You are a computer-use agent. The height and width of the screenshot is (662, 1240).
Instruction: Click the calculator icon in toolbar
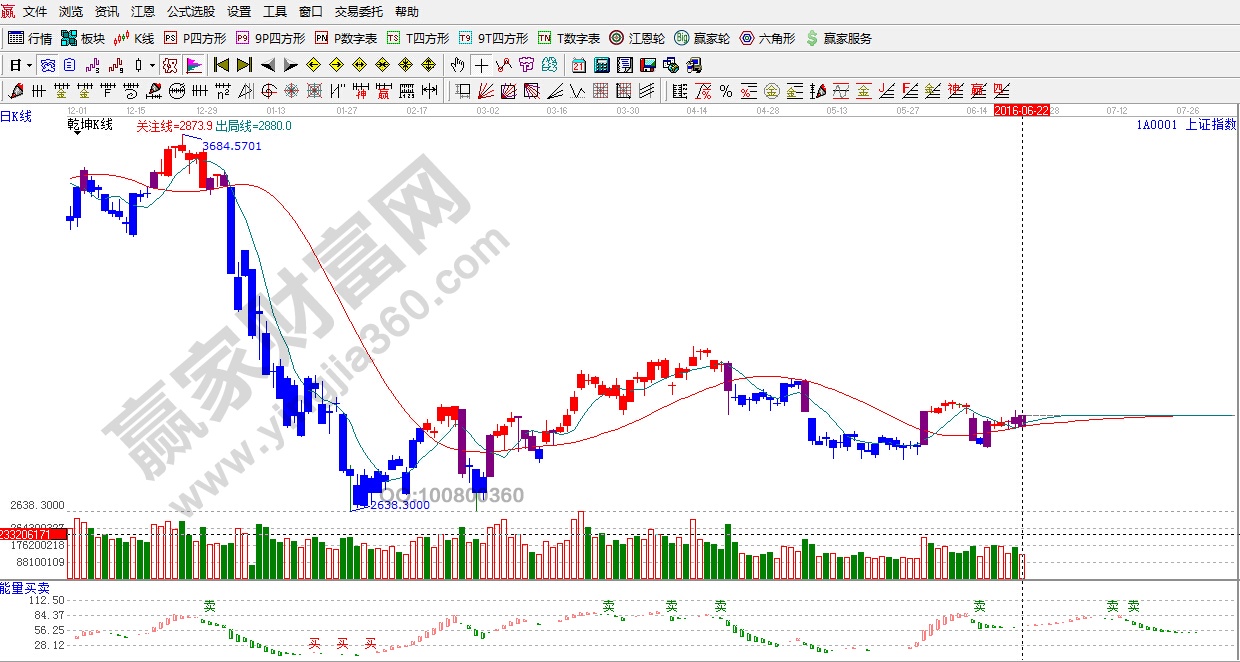pyautogui.click(x=602, y=65)
